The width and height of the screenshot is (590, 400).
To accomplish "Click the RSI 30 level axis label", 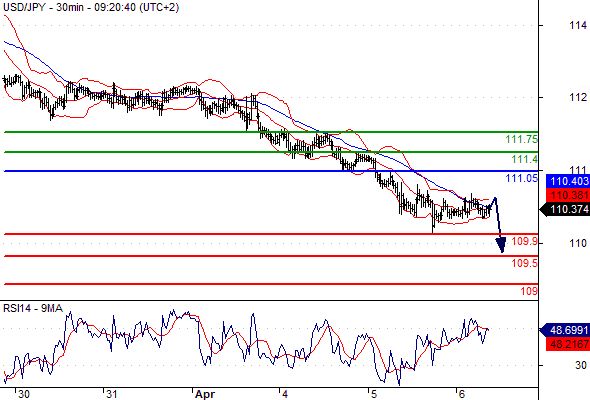I will coord(581,365).
